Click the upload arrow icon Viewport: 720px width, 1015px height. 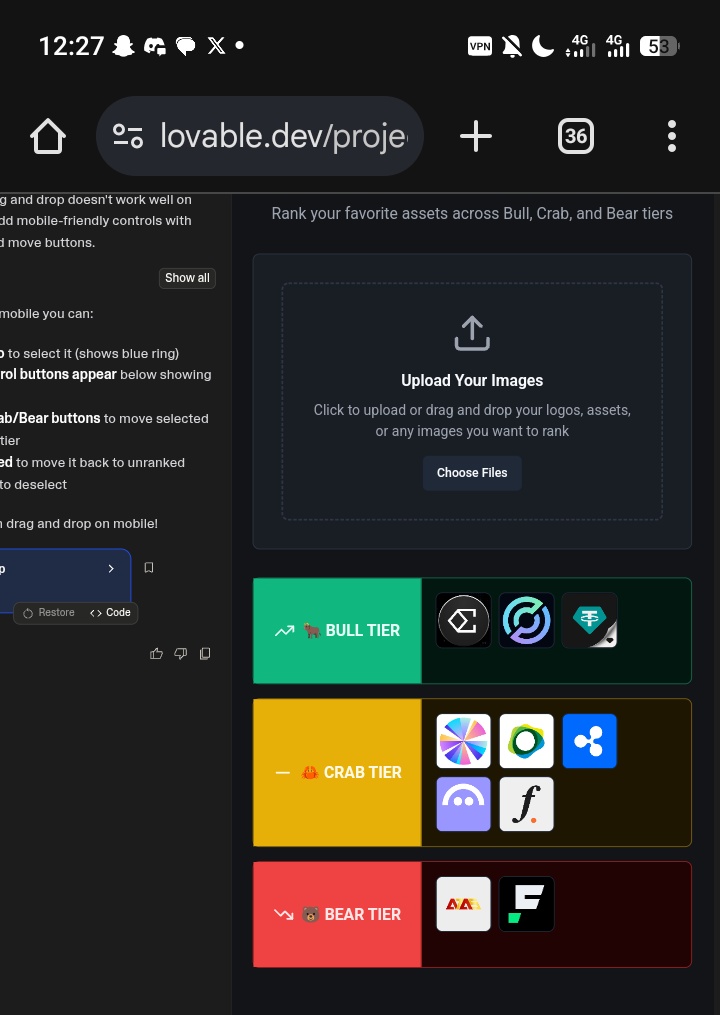click(x=472, y=333)
